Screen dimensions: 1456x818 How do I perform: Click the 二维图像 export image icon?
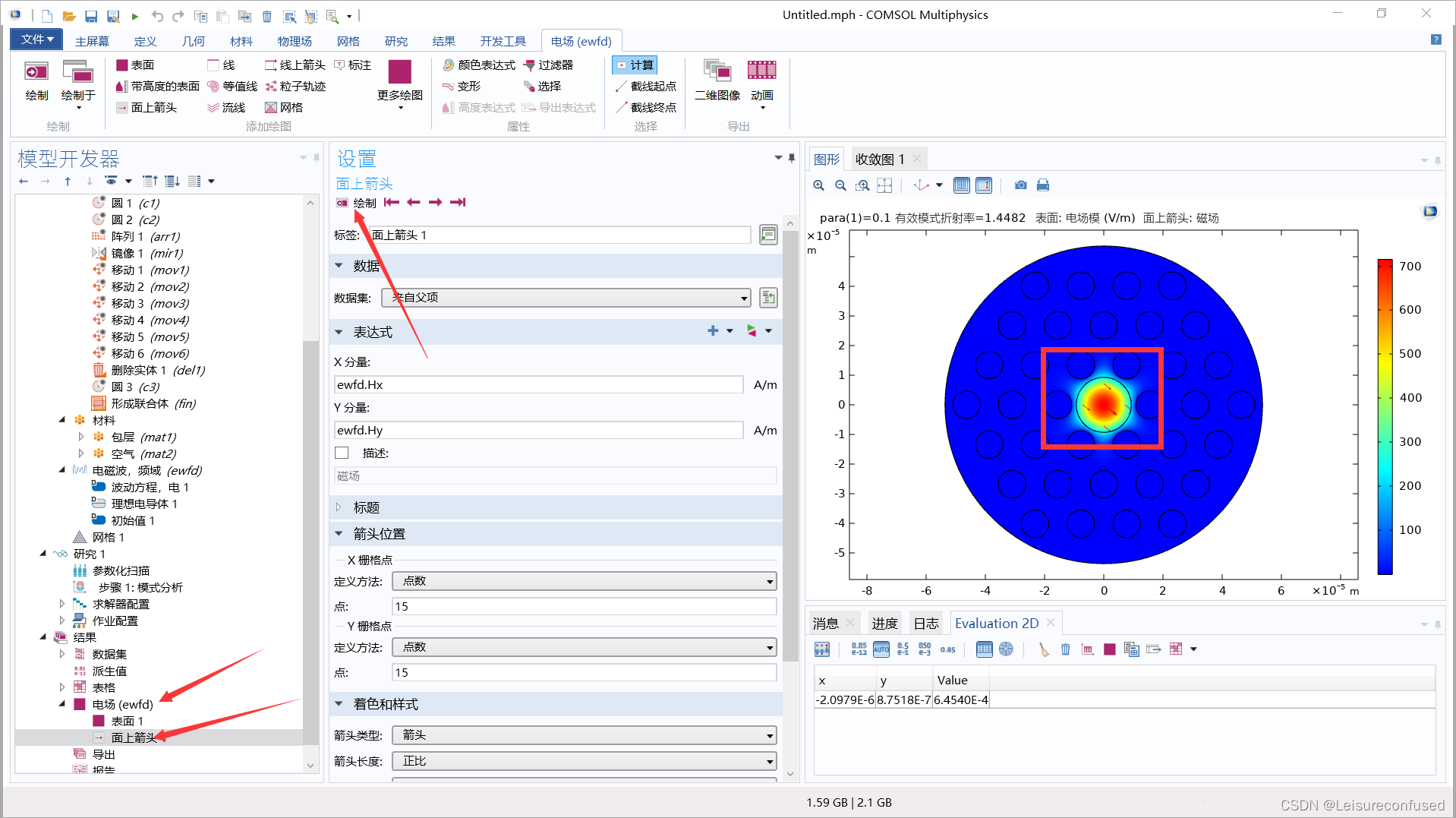pos(717,81)
